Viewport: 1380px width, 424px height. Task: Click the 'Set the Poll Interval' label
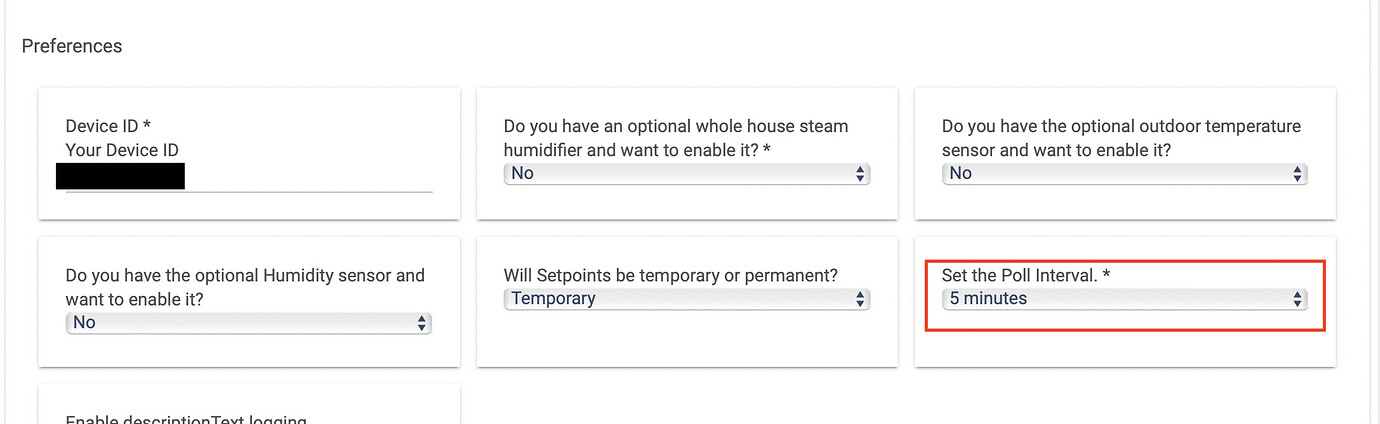[x=1019, y=274]
